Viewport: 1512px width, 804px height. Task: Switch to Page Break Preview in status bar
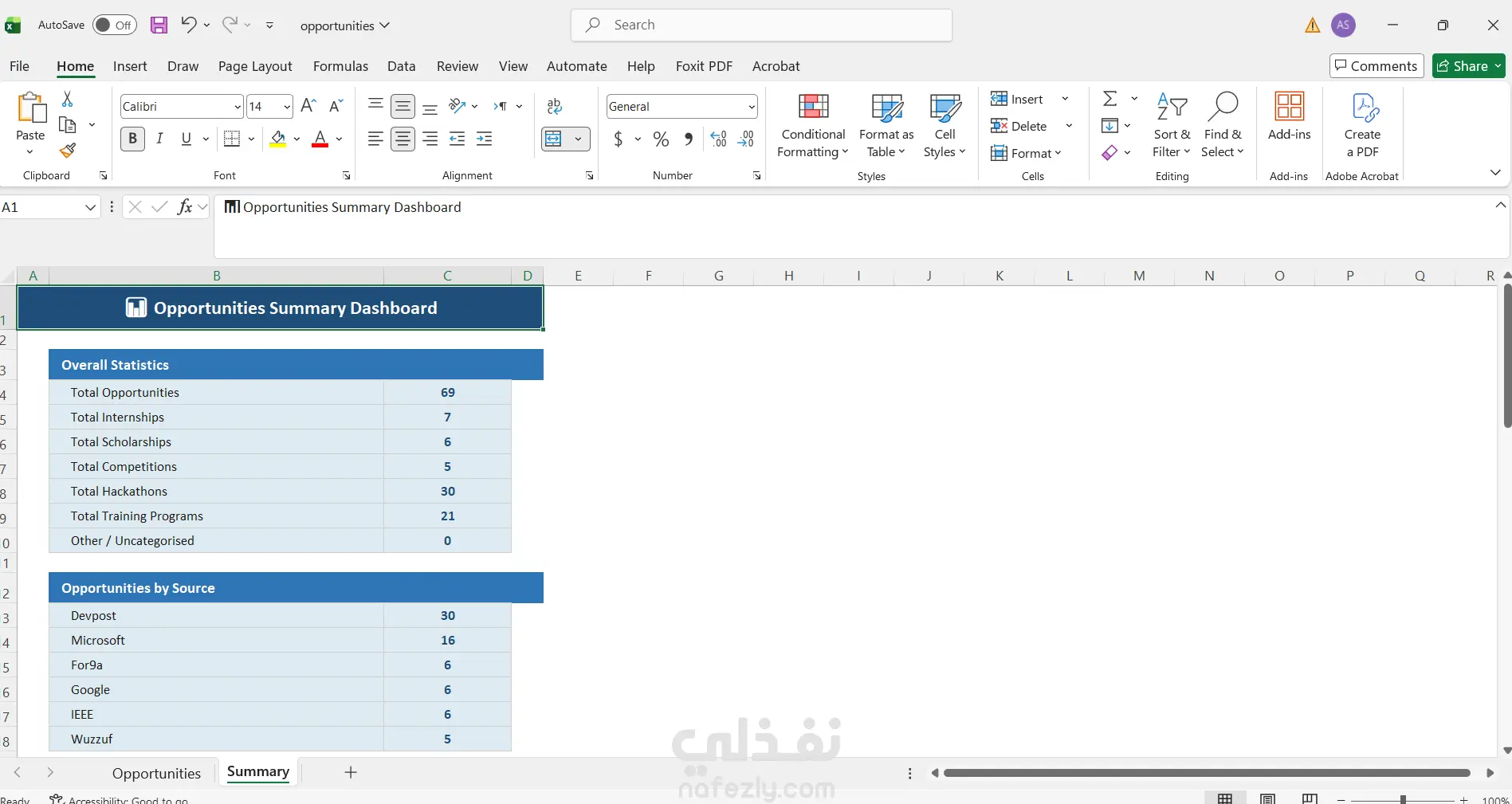[1310, 798]
